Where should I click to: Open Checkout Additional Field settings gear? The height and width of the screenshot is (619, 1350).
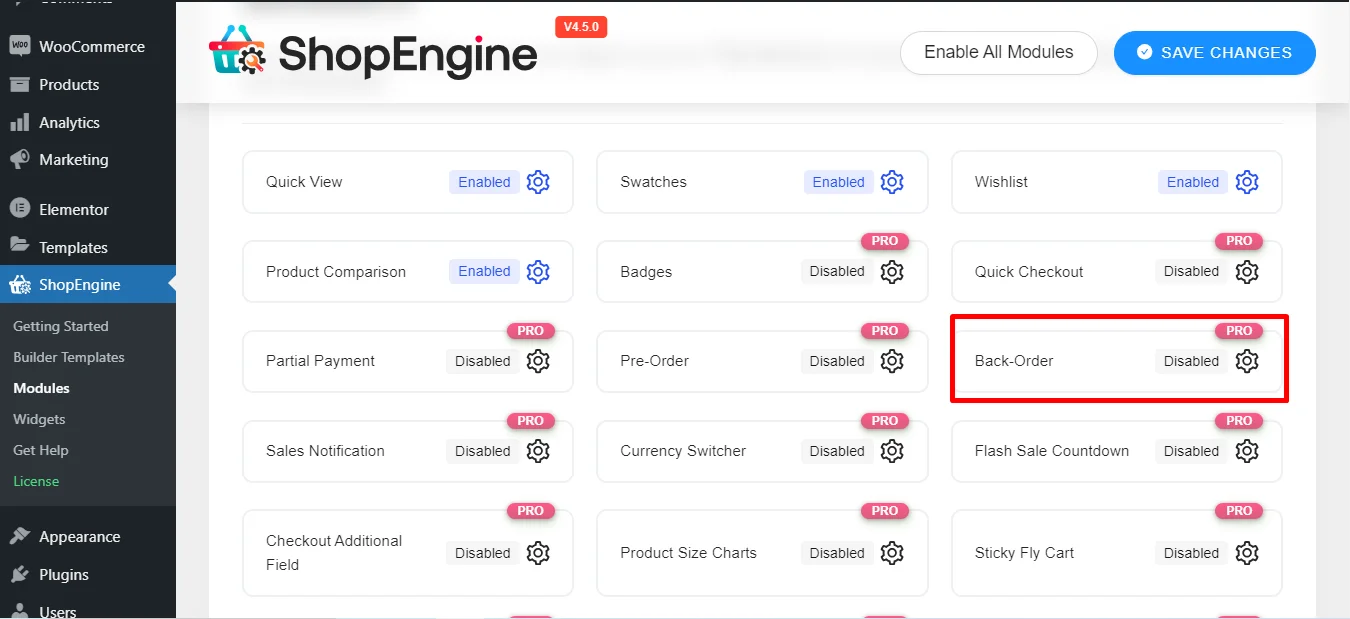pos(538,553)
